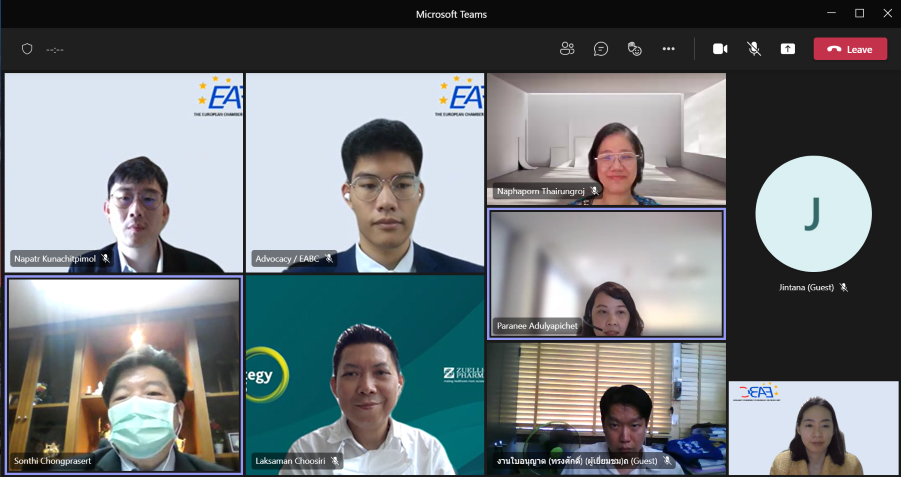Click muted mic icon beside Jintana (Guest)
Viewport: 901px width, 477px height.
(x=844, y=287)
